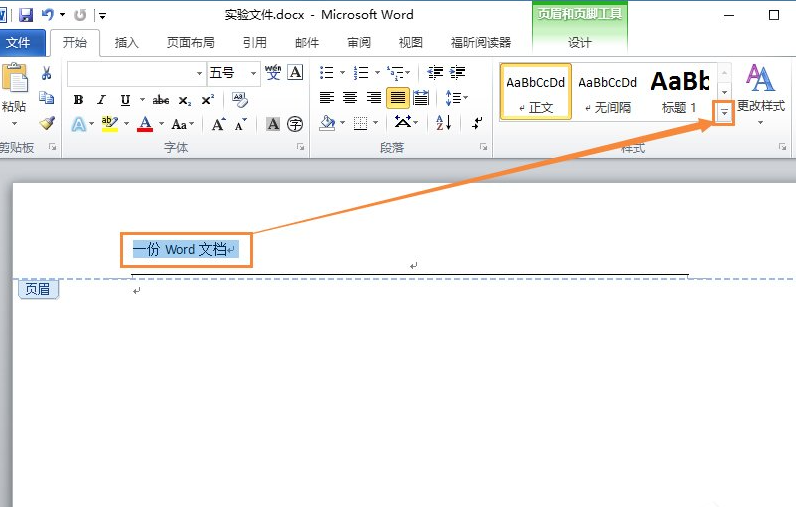Switch to the 插入 ribbon tab
The image size is (796, 507).
pyautogui.click(x=127, y=43)
